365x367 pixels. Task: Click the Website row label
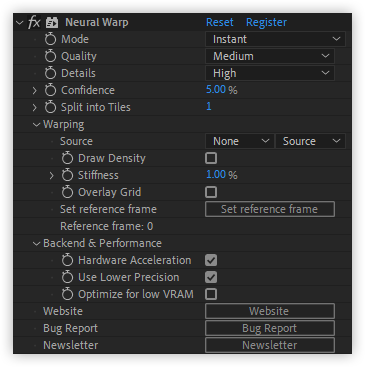63,311
